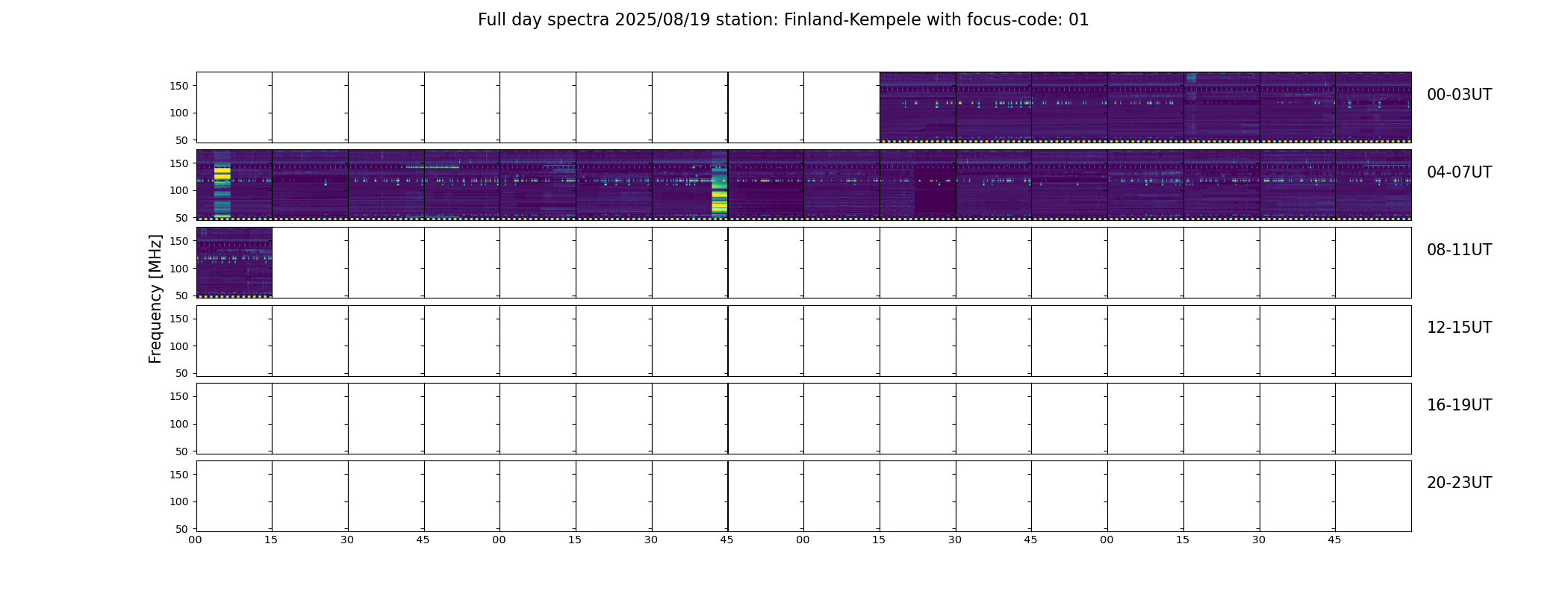This screenshot has height=597, width=1568.
Task: Click the "20-23UT" row label
Action: pyautogui.click(x=1459, y=483)
